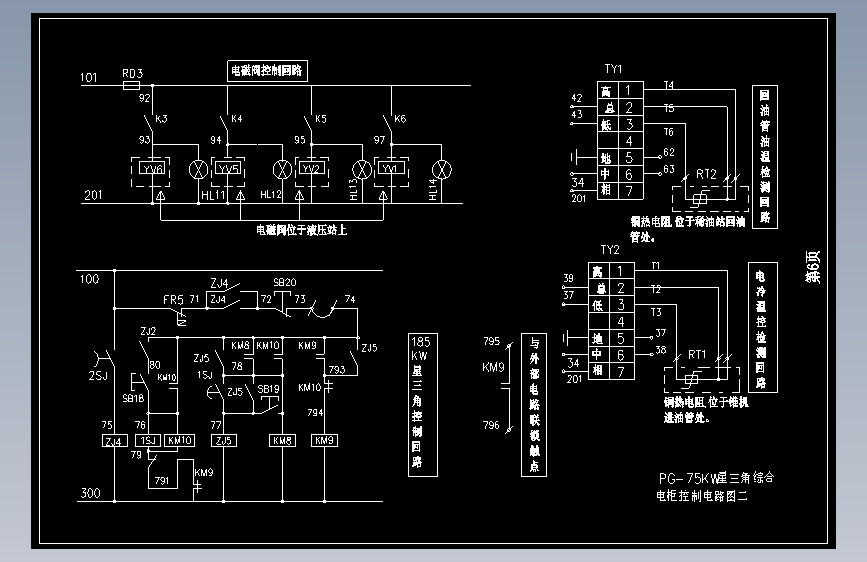Click the 100 bus line label

point(89,279)
